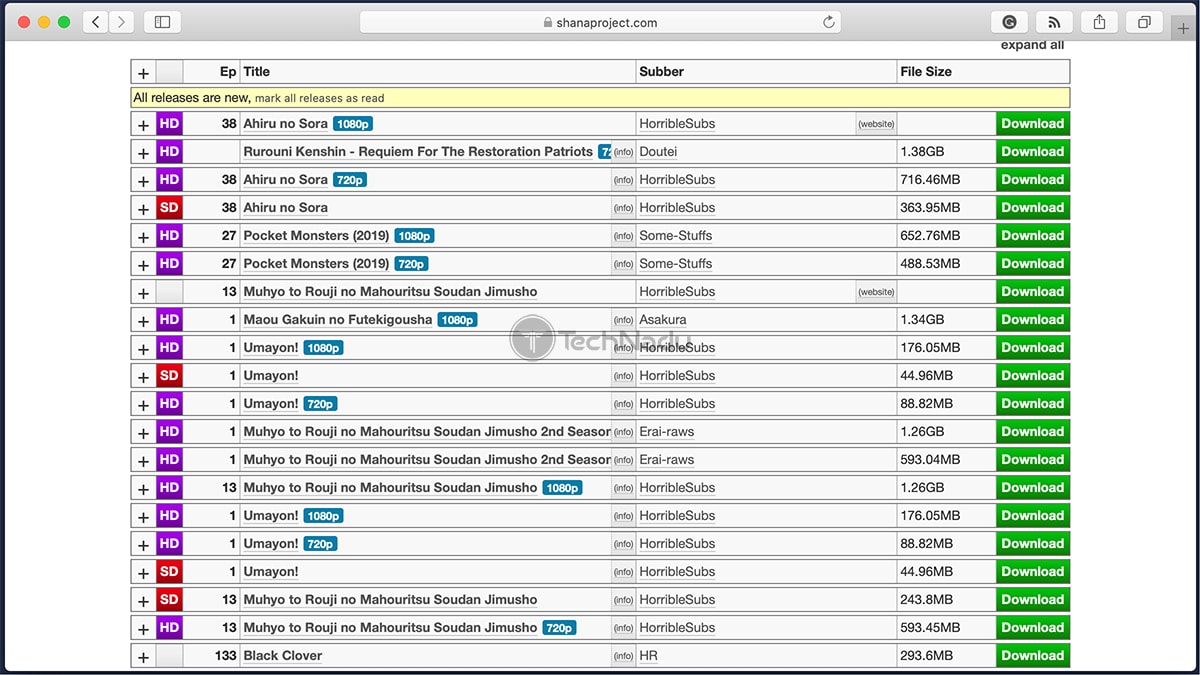Open a new Safari tab
The height and width of the screenshot is (675, 1200).
point(1184,29)
